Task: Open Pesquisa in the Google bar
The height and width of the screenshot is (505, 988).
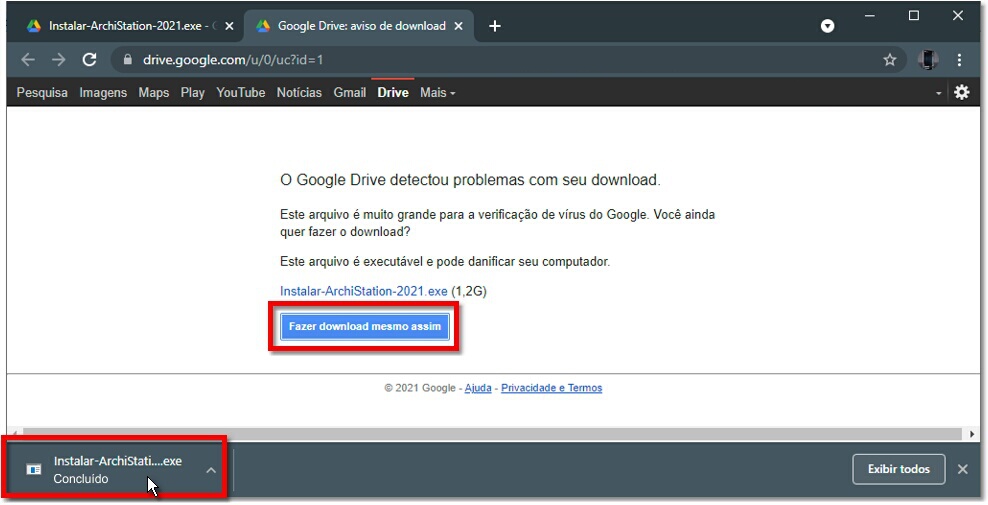Action: point(42,93)
